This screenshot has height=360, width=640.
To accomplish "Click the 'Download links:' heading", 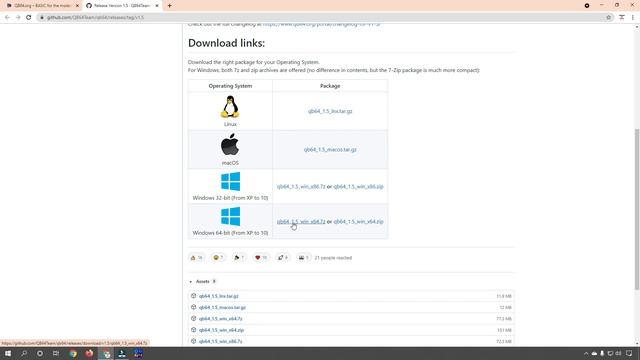I will coord(227,43).
